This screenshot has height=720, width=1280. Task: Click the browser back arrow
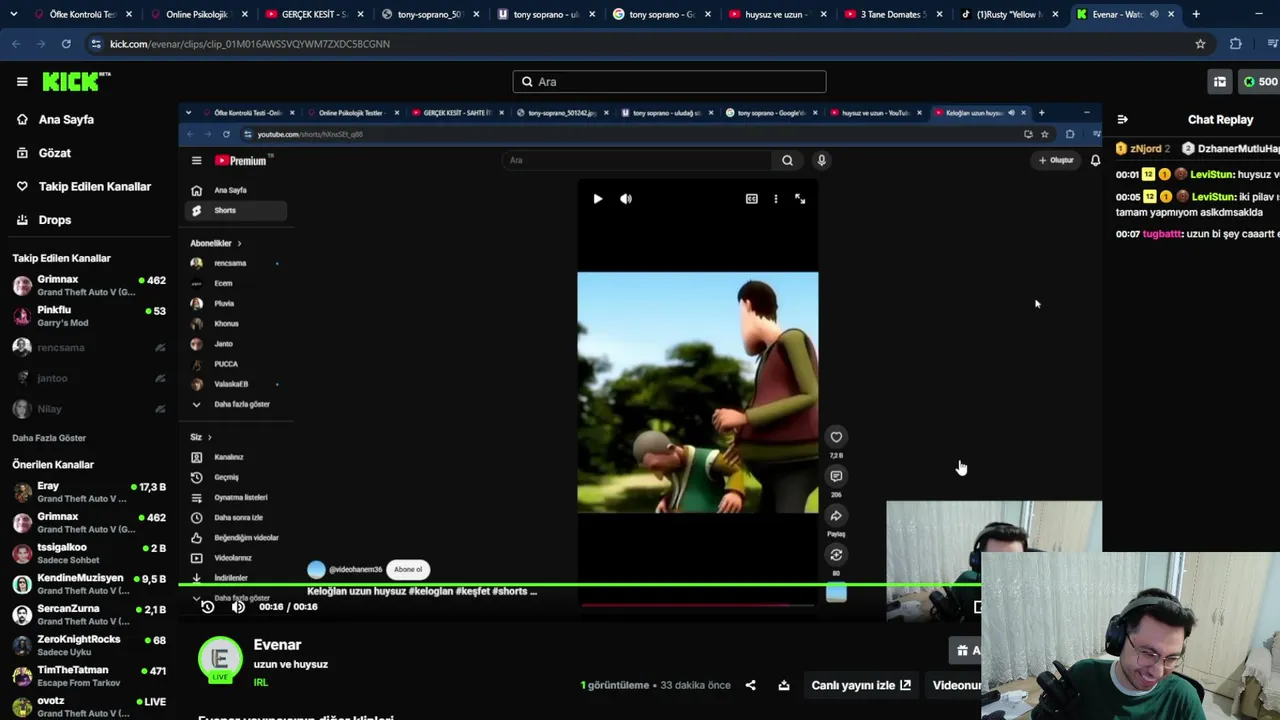click(x=16, y=44)
